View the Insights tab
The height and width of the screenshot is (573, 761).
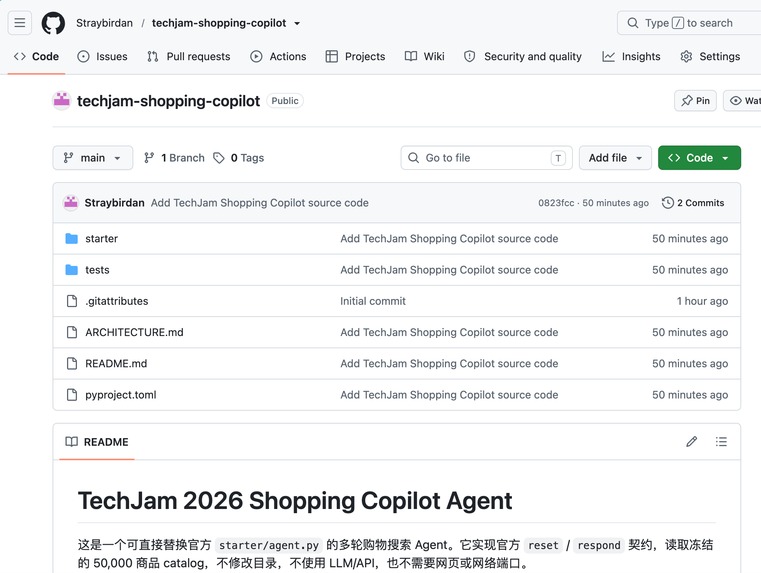pyautogui.click(x=631, y=56)
